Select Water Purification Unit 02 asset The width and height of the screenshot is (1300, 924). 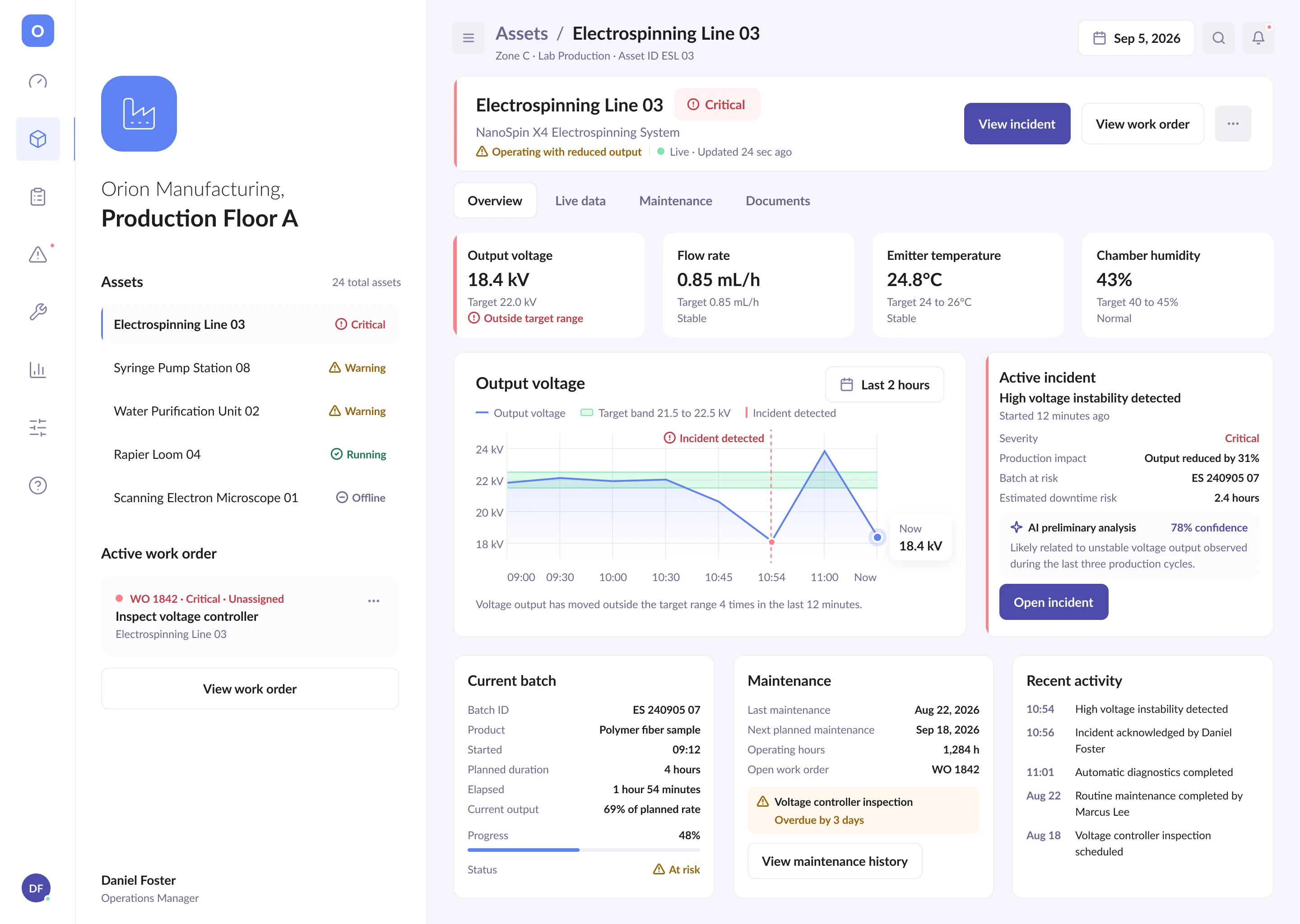point(250,411)
